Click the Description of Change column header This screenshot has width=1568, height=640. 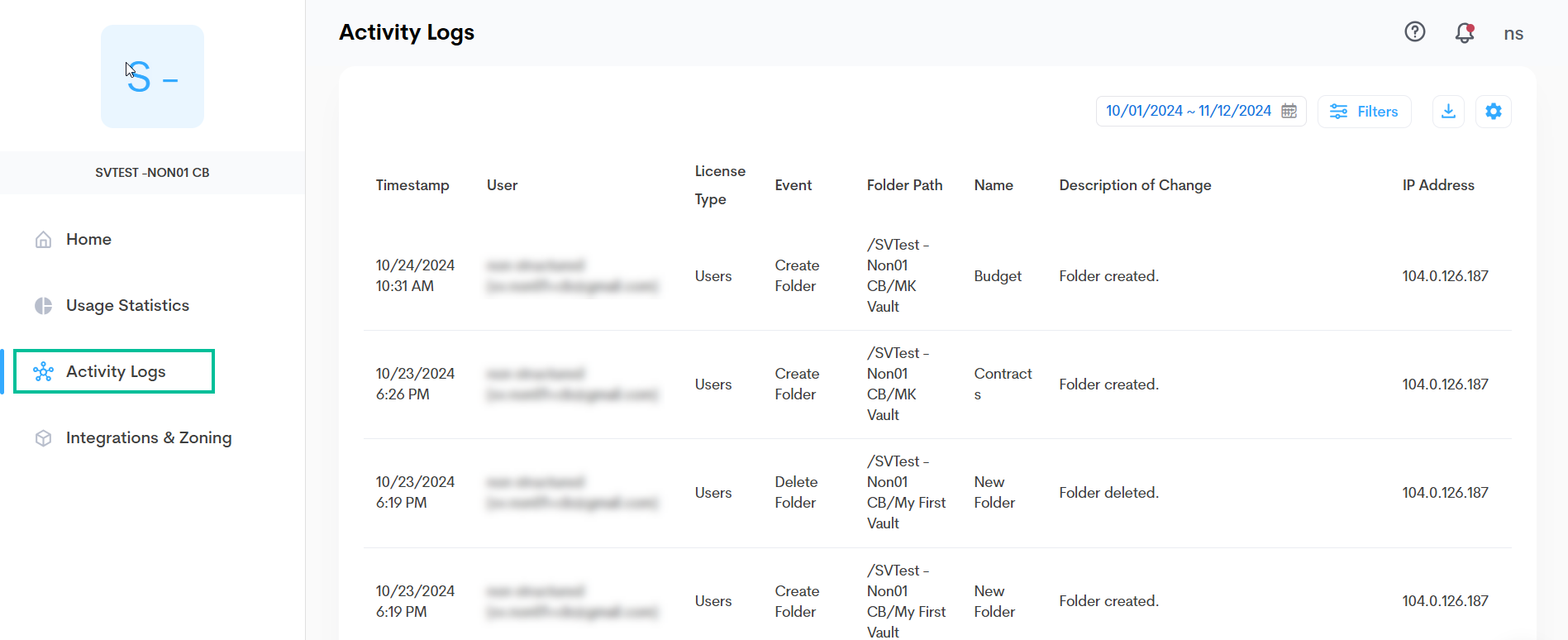(1135, 185)
